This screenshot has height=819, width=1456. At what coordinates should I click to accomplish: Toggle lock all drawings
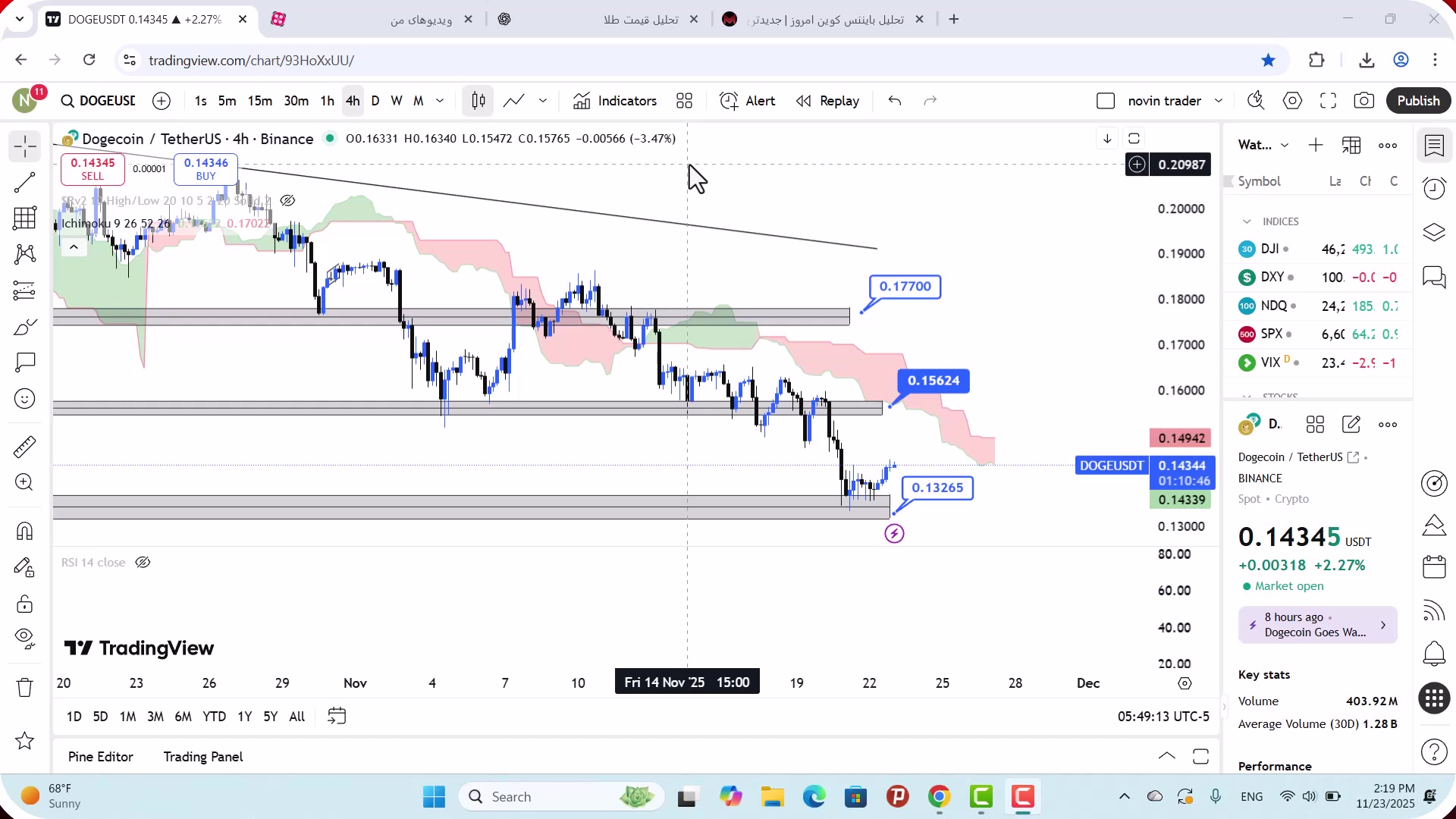25,604
